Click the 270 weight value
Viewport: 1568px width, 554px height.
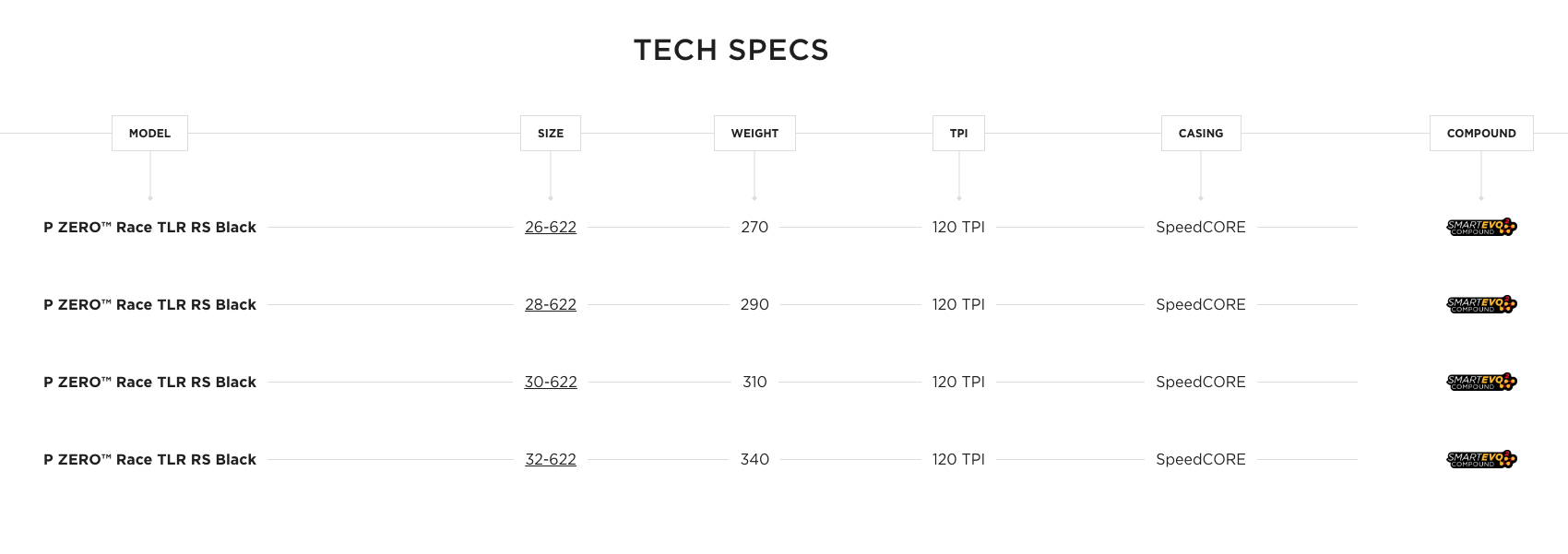click(754, 227)
